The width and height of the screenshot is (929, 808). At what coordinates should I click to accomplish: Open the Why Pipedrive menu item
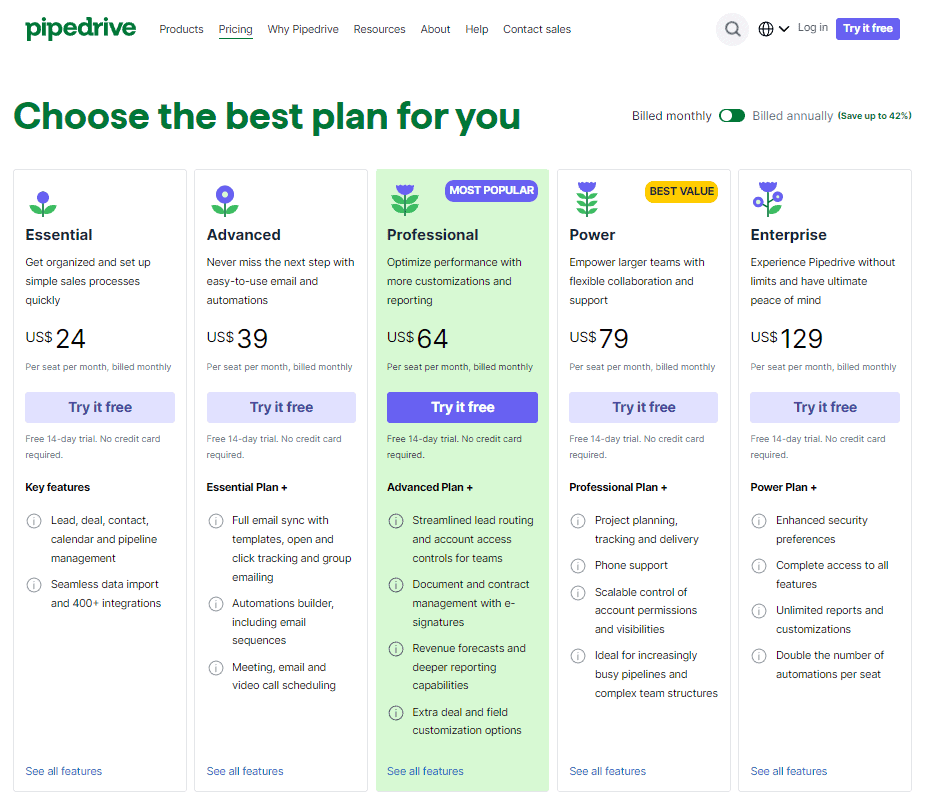pos(303,29)
